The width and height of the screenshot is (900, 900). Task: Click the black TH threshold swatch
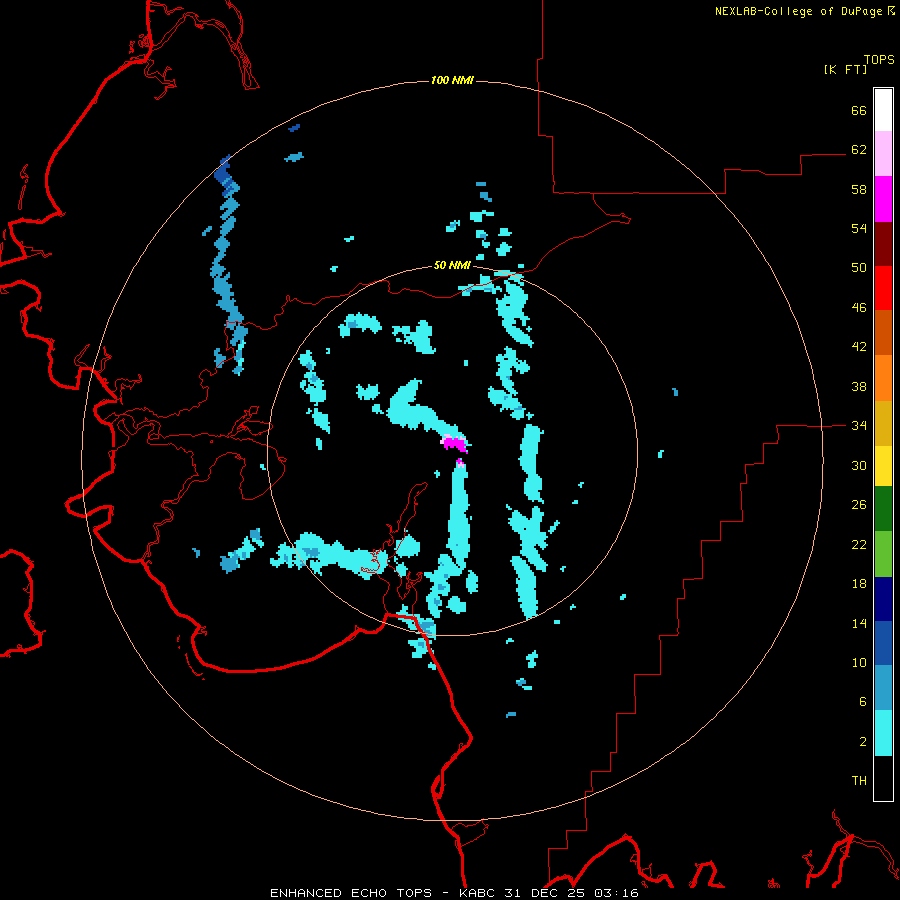[883, 778]
